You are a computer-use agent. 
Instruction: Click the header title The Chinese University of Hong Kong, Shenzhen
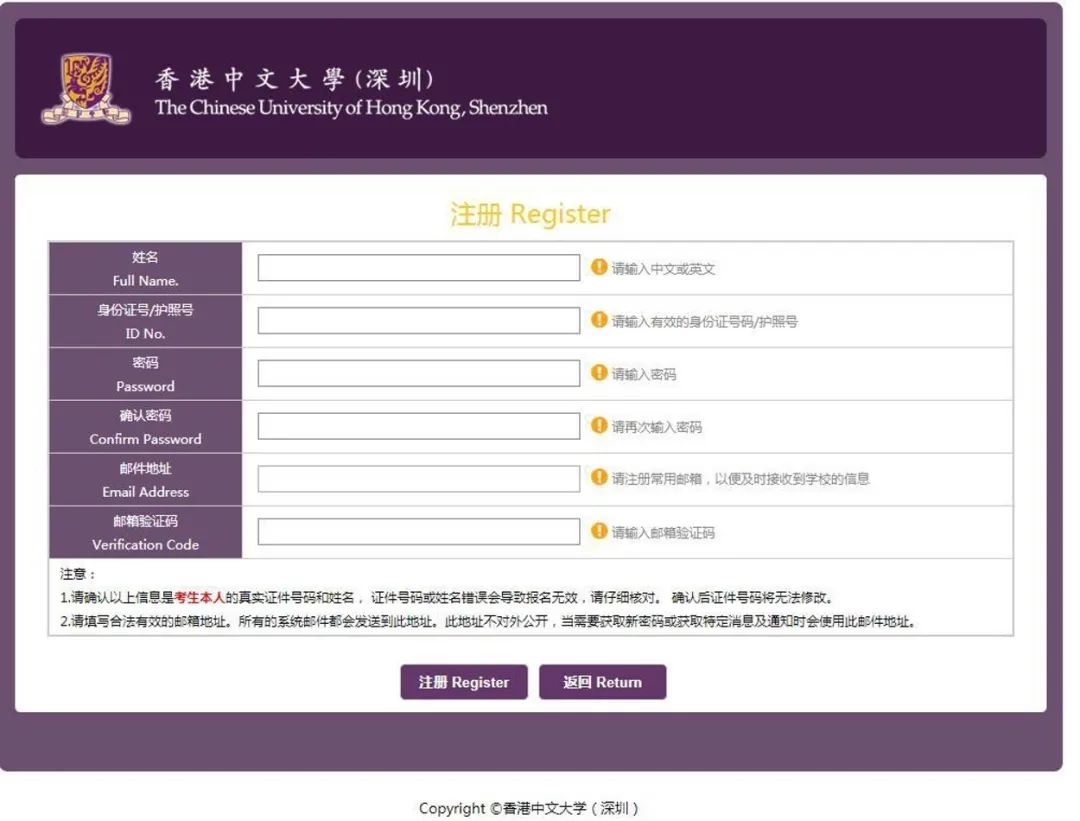click(x=351, y=107)
